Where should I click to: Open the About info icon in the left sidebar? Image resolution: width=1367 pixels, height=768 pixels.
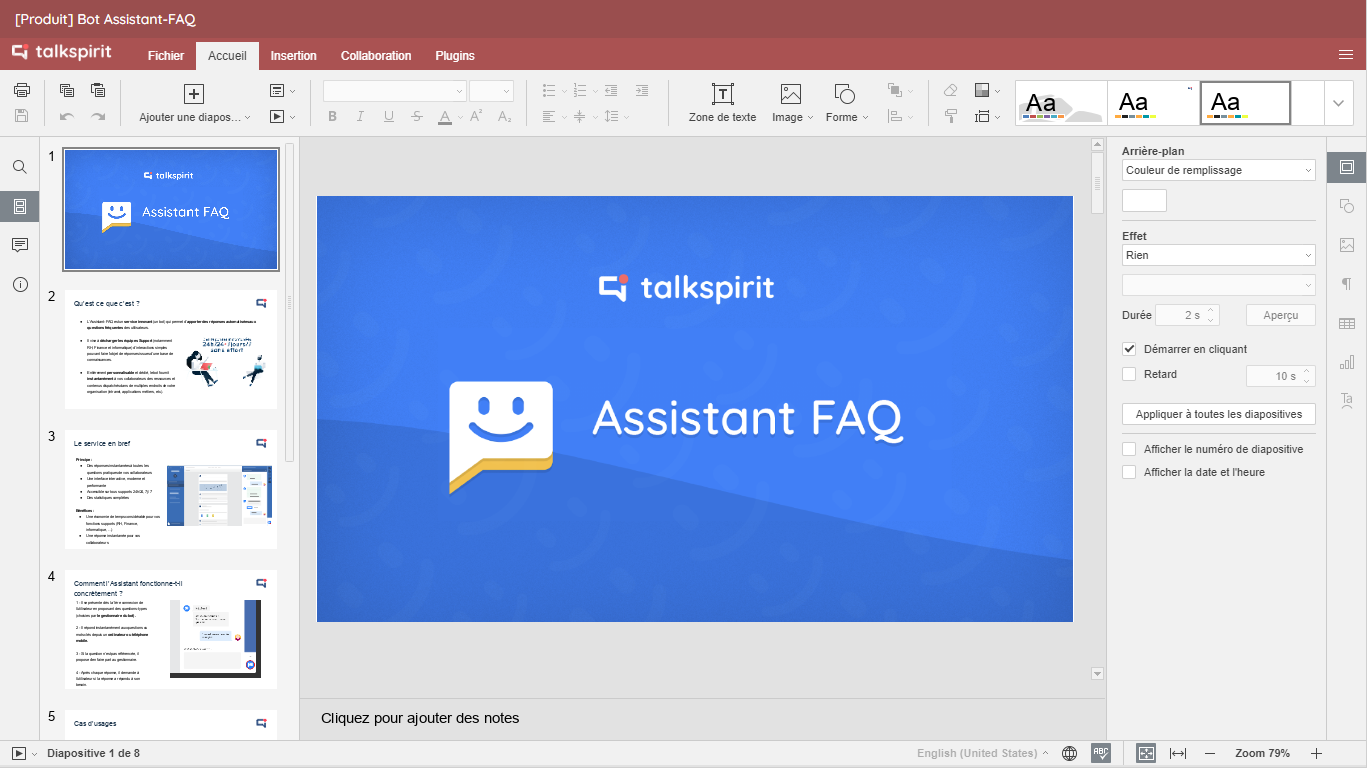19,284
